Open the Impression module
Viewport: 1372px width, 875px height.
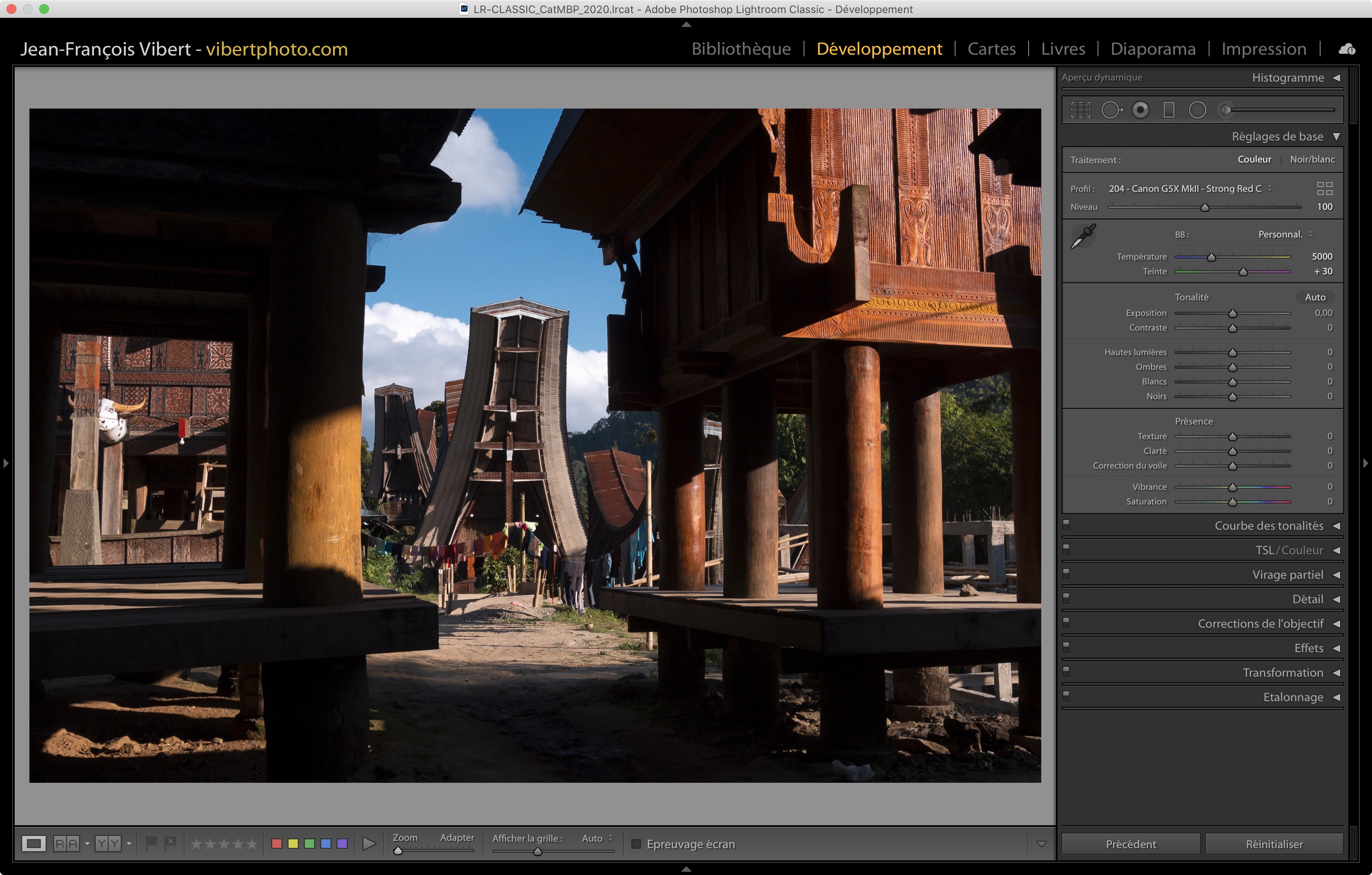point(1263,49)
